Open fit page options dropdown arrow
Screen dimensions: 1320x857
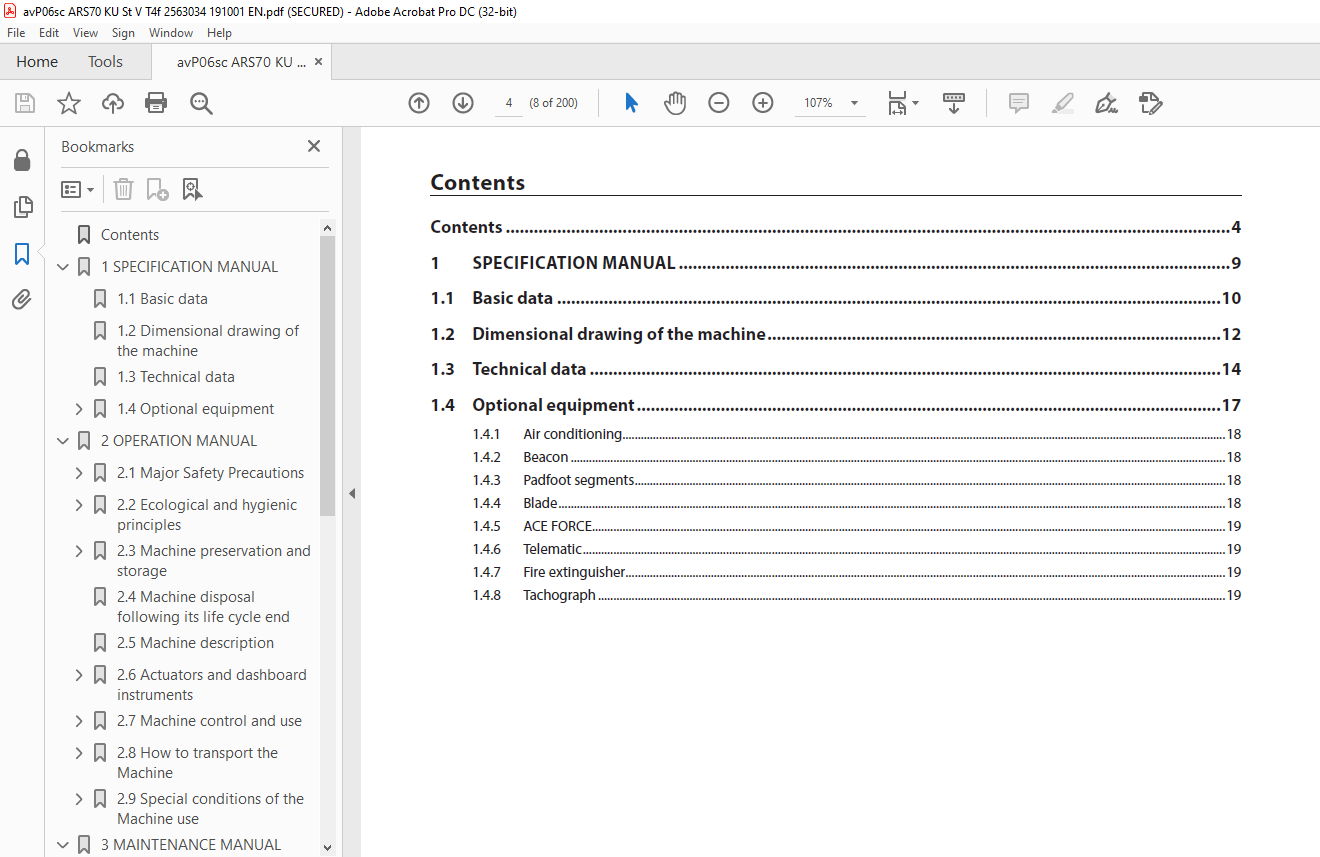(x=915, y=103)
